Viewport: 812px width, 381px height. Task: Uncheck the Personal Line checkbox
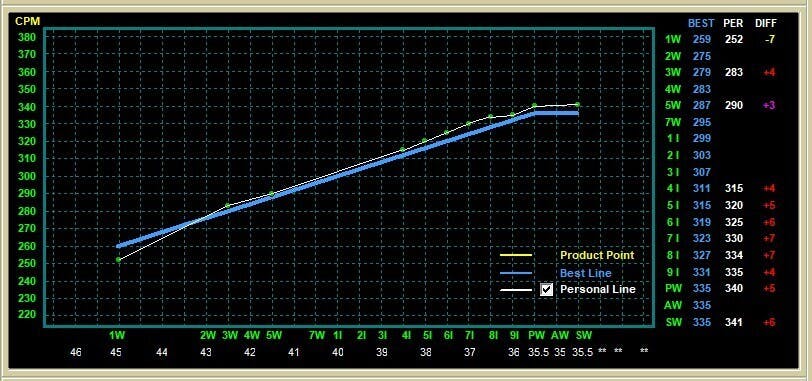pyautogui.click(x=546, y=289)
